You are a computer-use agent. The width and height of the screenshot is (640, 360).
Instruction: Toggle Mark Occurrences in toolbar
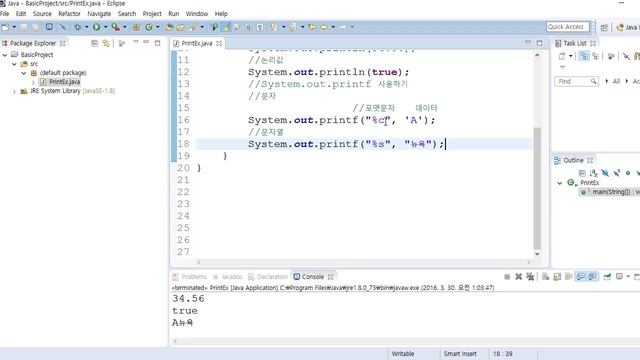point(226,27)
